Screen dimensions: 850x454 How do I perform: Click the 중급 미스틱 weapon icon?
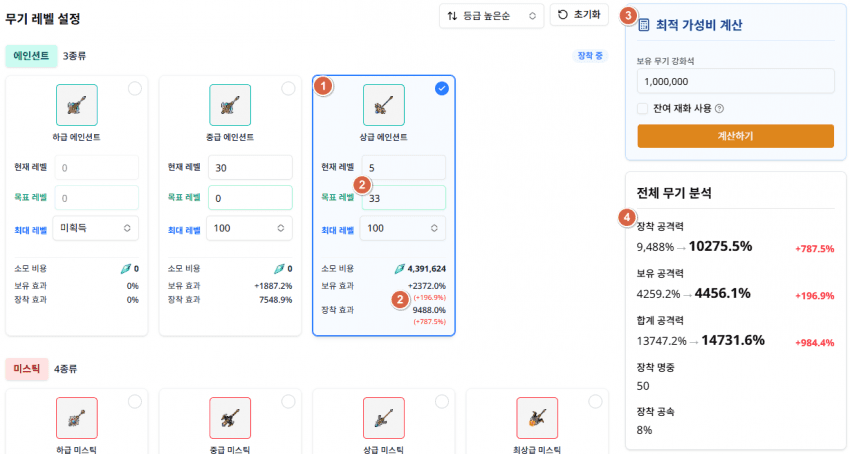[x=230, y=418]
